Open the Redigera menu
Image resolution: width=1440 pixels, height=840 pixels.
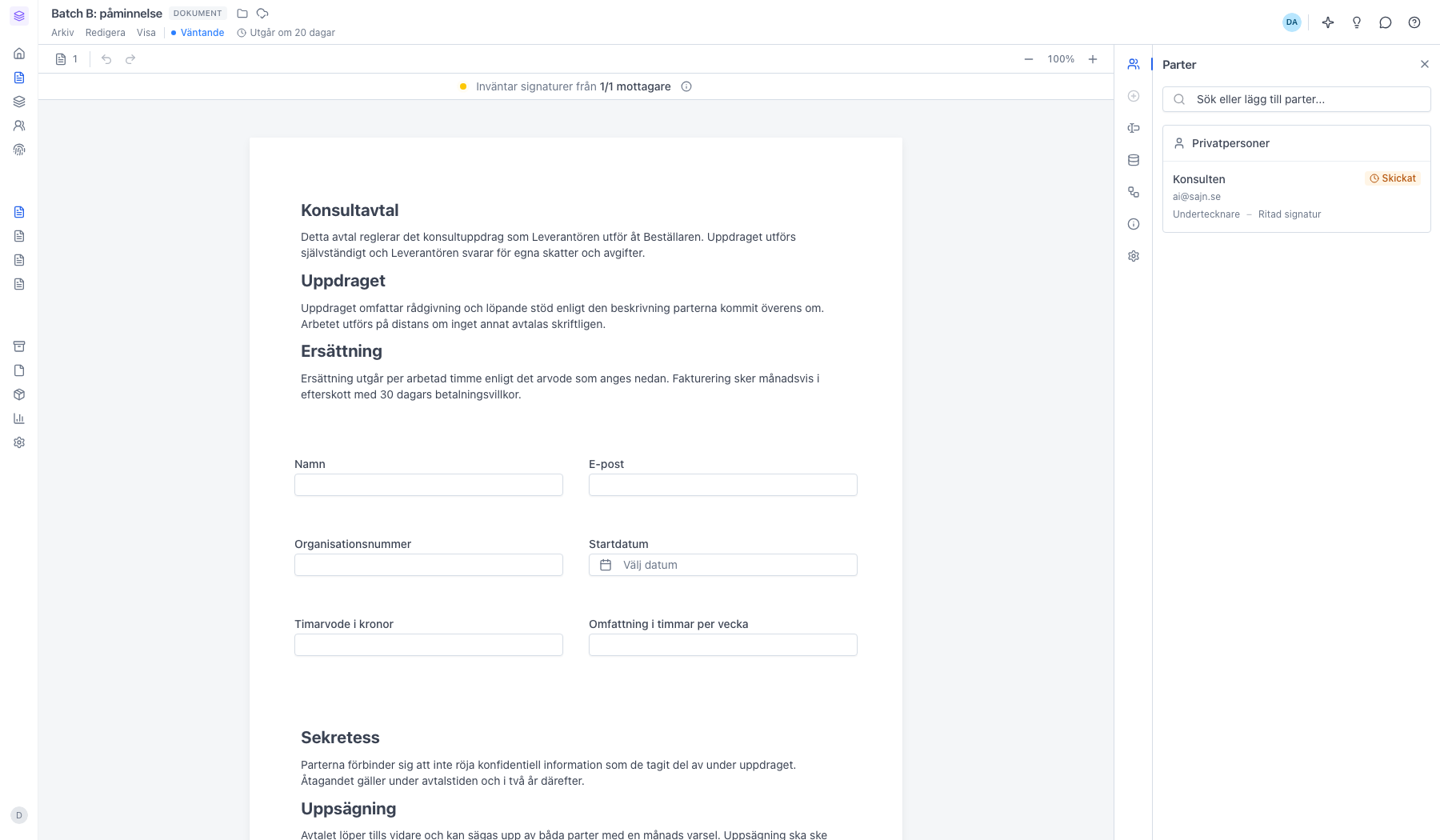click(106, 33)
